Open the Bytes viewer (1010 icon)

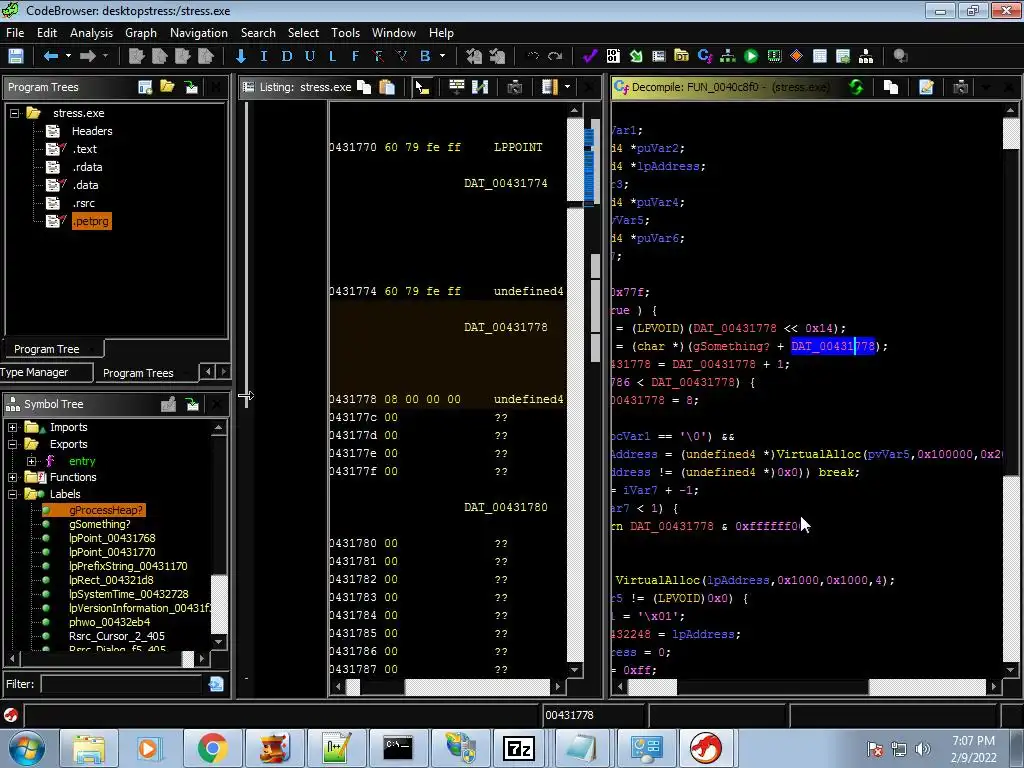coord(613,56)
